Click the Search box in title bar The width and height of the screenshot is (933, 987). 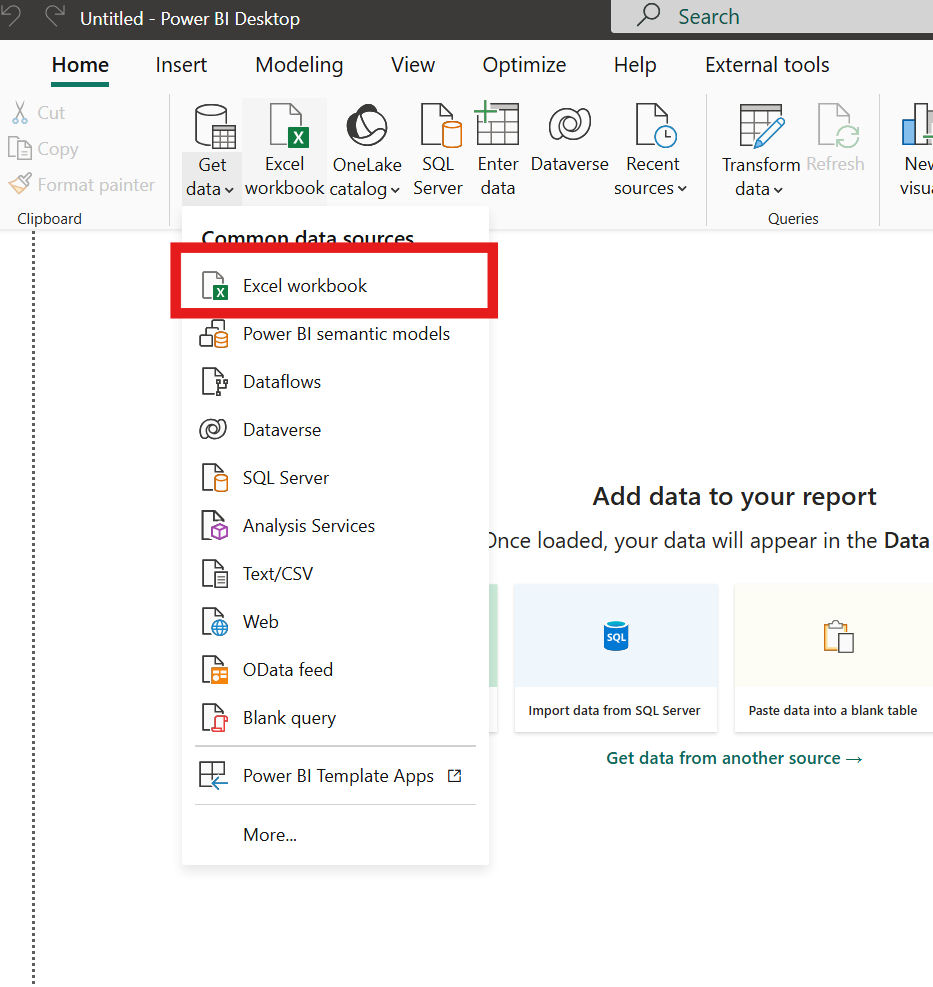[x=772, y=16]
